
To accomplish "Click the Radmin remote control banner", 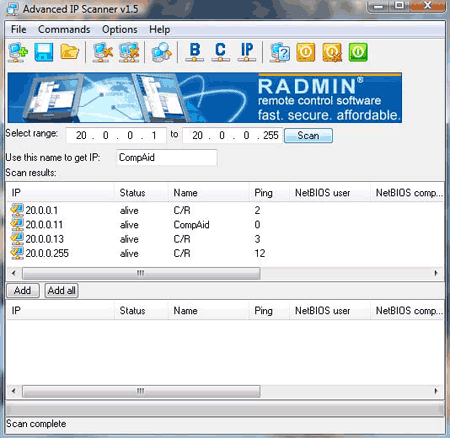I will pyautogui.click(x=205, y=98).
